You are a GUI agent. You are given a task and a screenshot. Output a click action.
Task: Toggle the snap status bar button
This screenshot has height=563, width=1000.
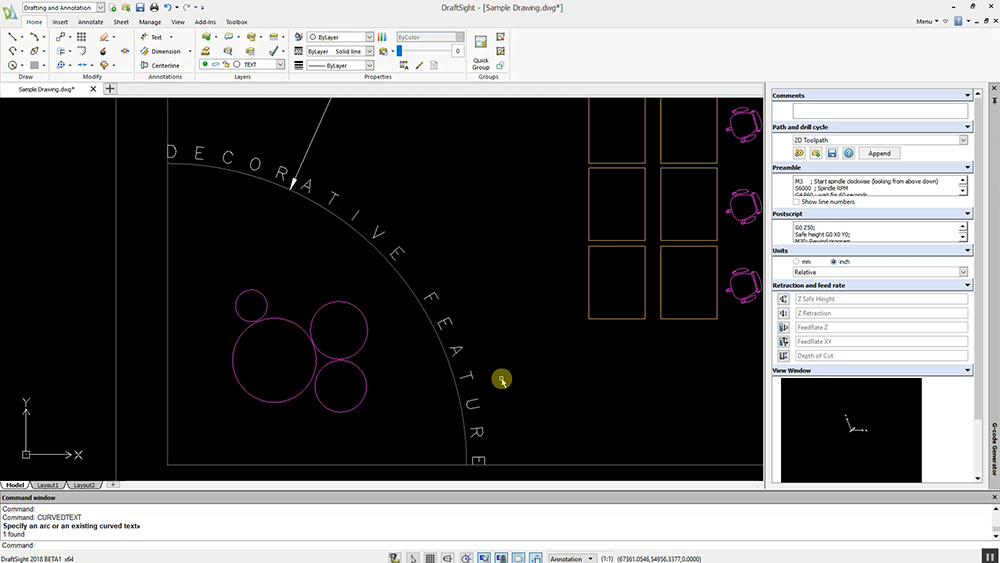pos(413,558)
